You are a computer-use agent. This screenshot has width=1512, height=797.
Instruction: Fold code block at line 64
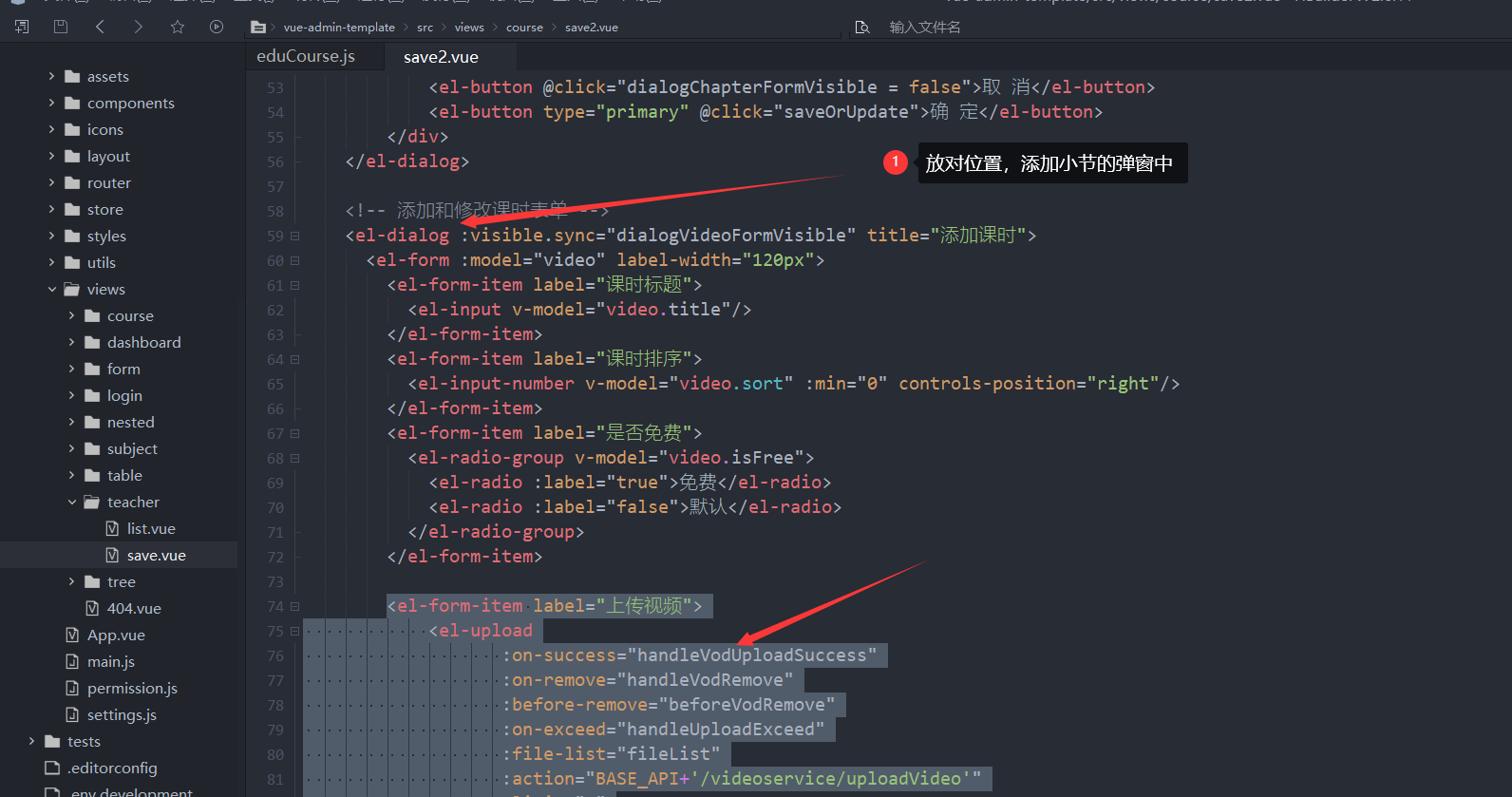coord(294,359)
